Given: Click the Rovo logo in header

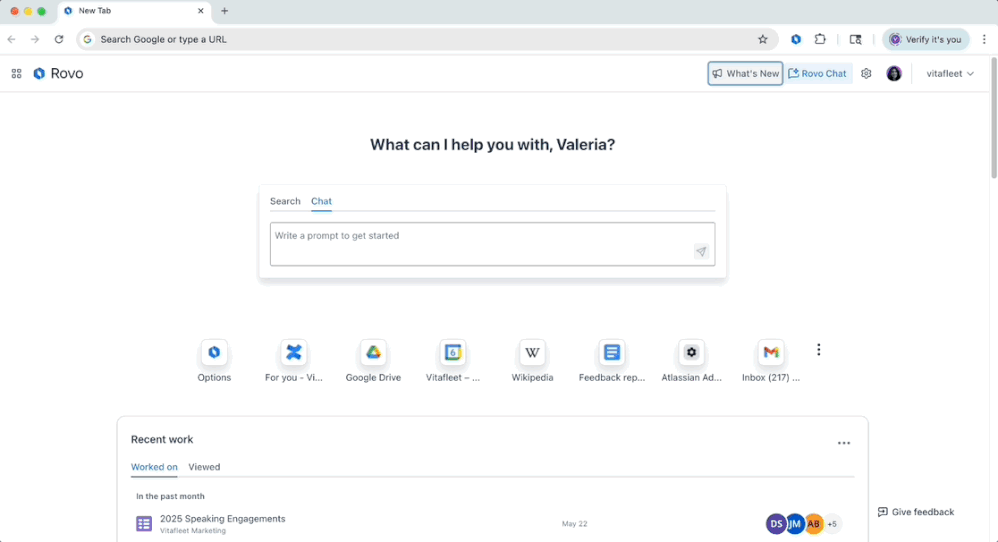Looking at the screenshot, I should (58, 74).
